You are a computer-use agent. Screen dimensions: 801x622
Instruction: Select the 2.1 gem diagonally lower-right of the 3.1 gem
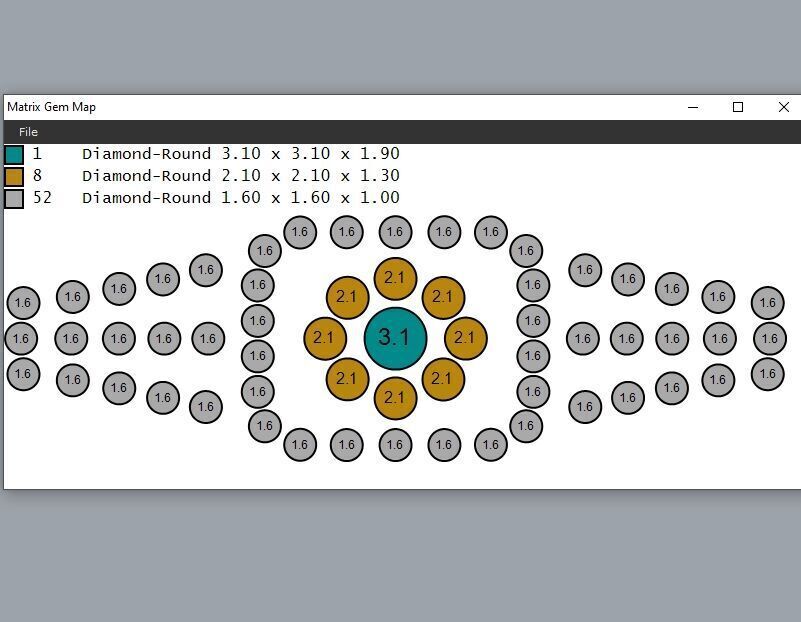click(443, 379)
